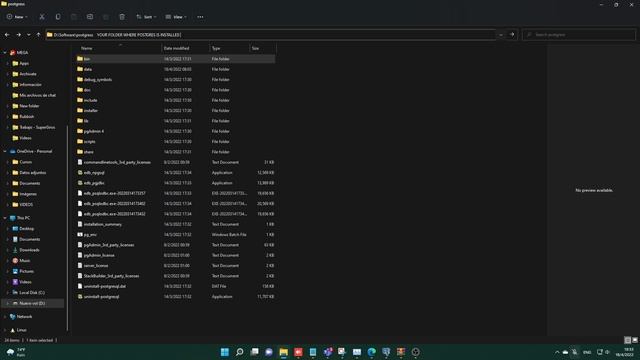Open the Windows Start button

[x=224, y=352]
